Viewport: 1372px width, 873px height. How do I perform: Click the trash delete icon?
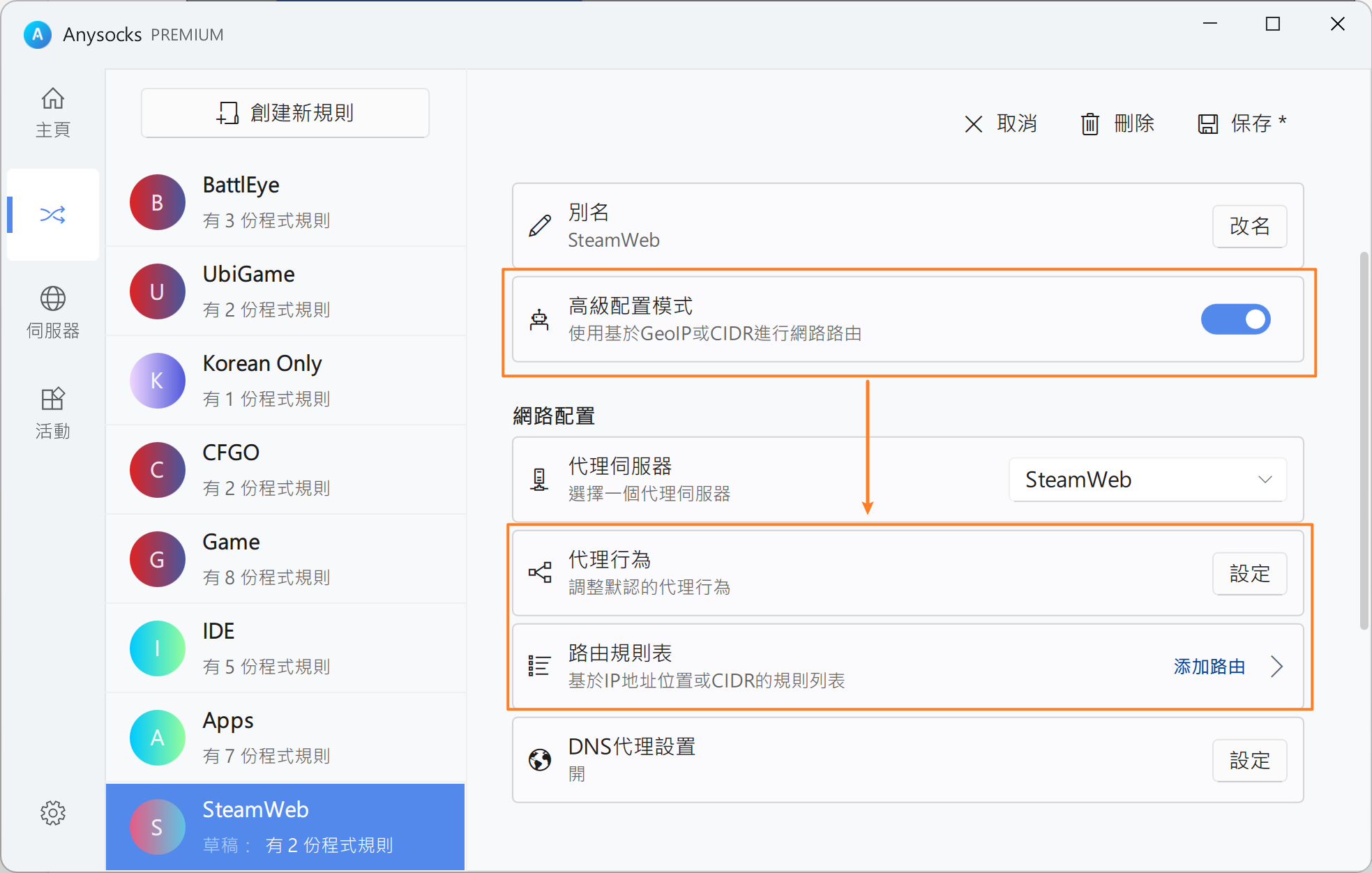coord(1090,124)
